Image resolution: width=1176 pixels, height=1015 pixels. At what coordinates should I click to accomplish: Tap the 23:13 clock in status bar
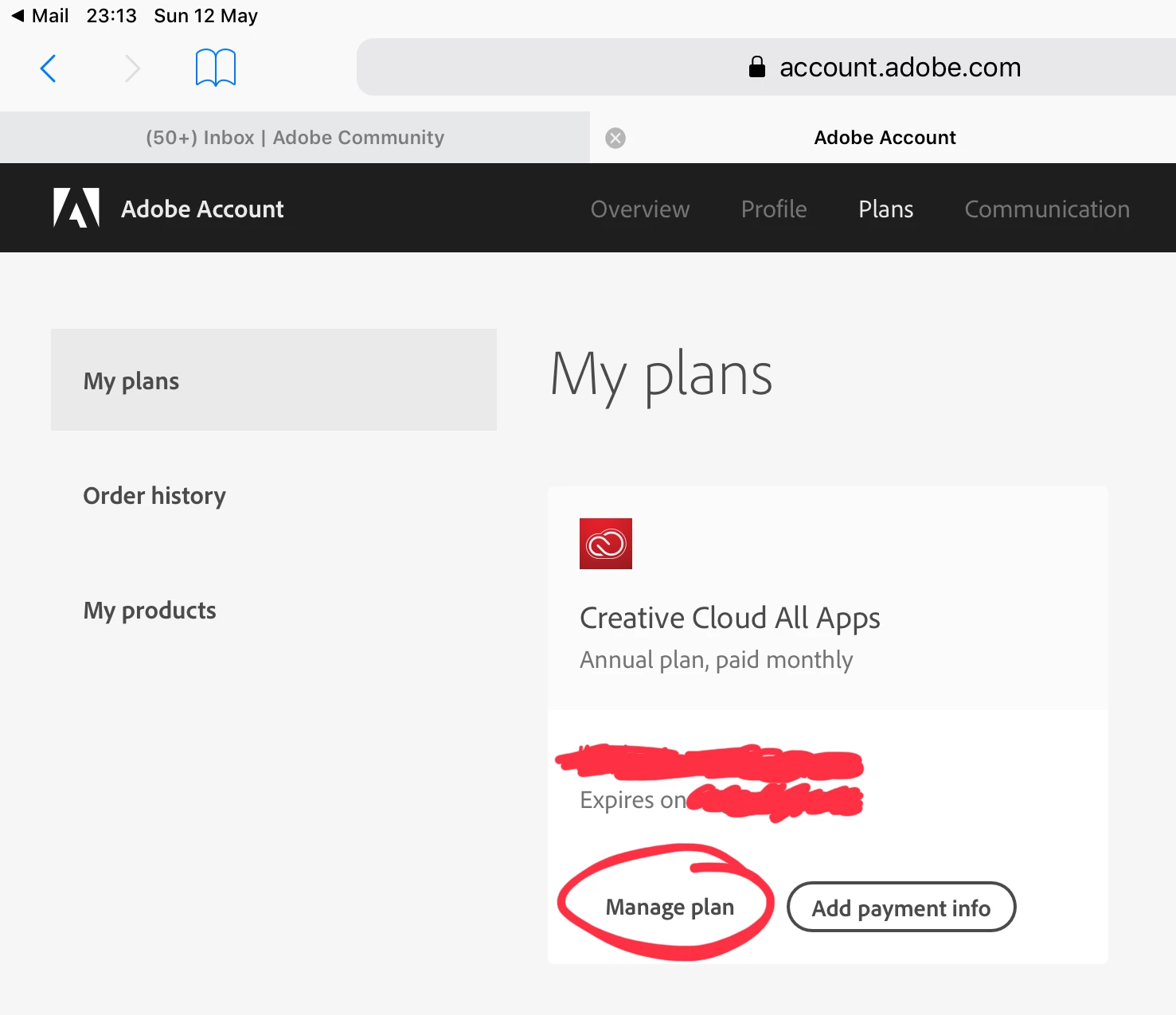111,16
